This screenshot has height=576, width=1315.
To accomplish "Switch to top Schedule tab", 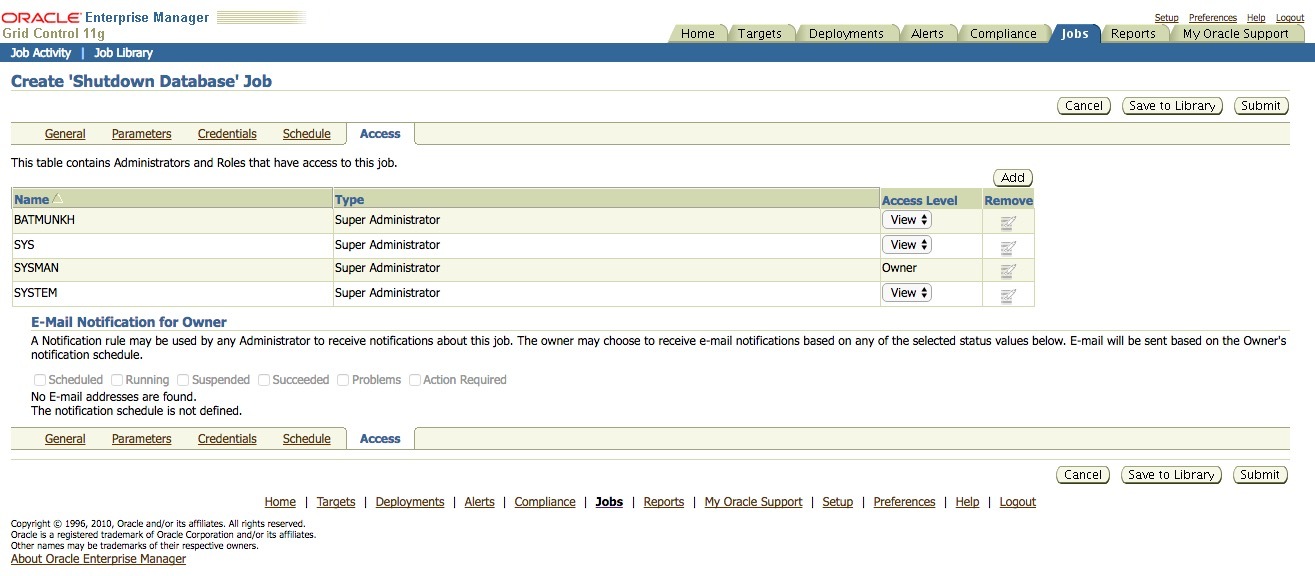I will (307, 134).
